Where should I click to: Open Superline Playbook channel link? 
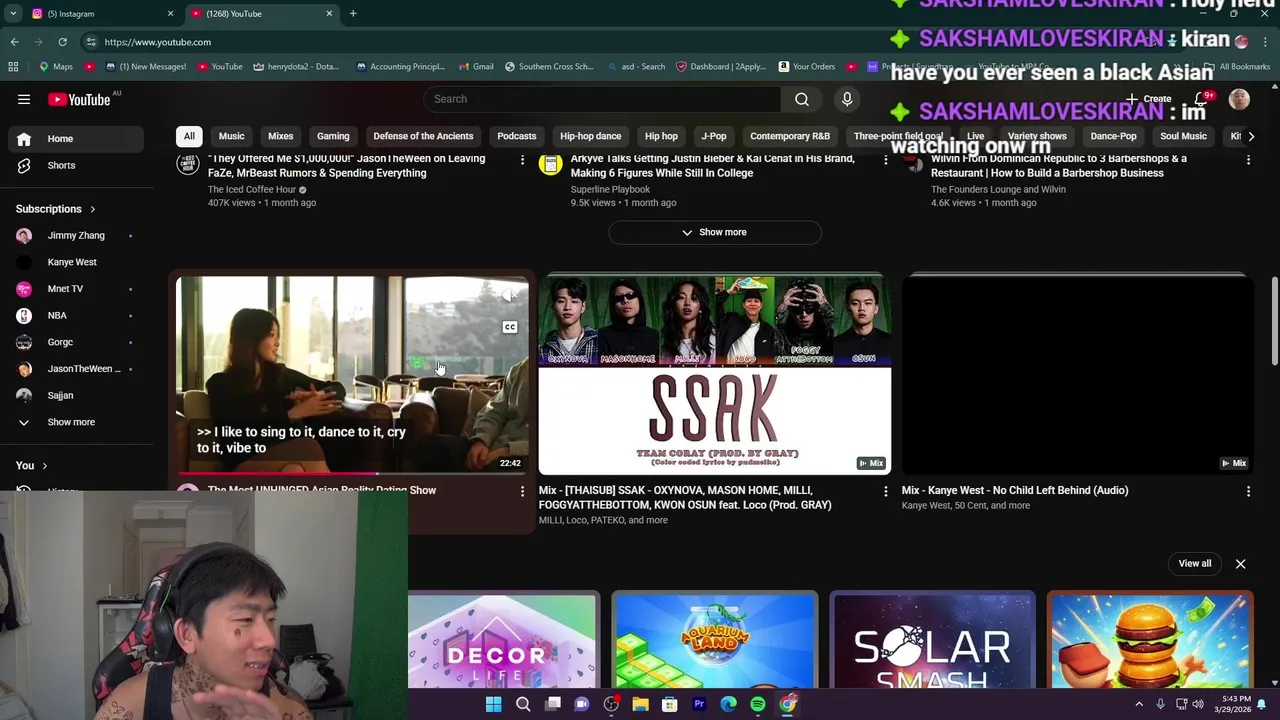point(610,189)
